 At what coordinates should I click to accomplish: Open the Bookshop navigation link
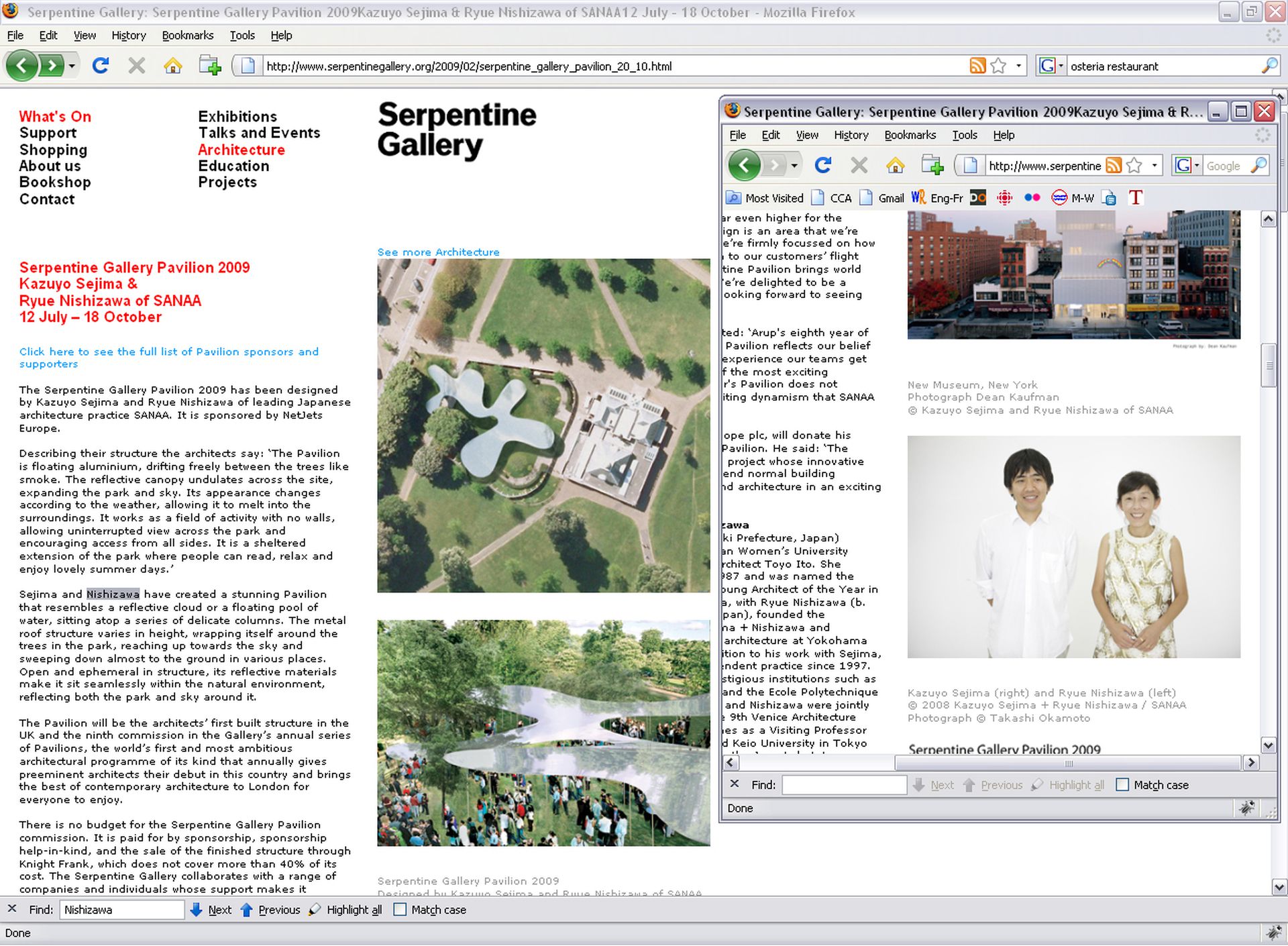(55, 182)
